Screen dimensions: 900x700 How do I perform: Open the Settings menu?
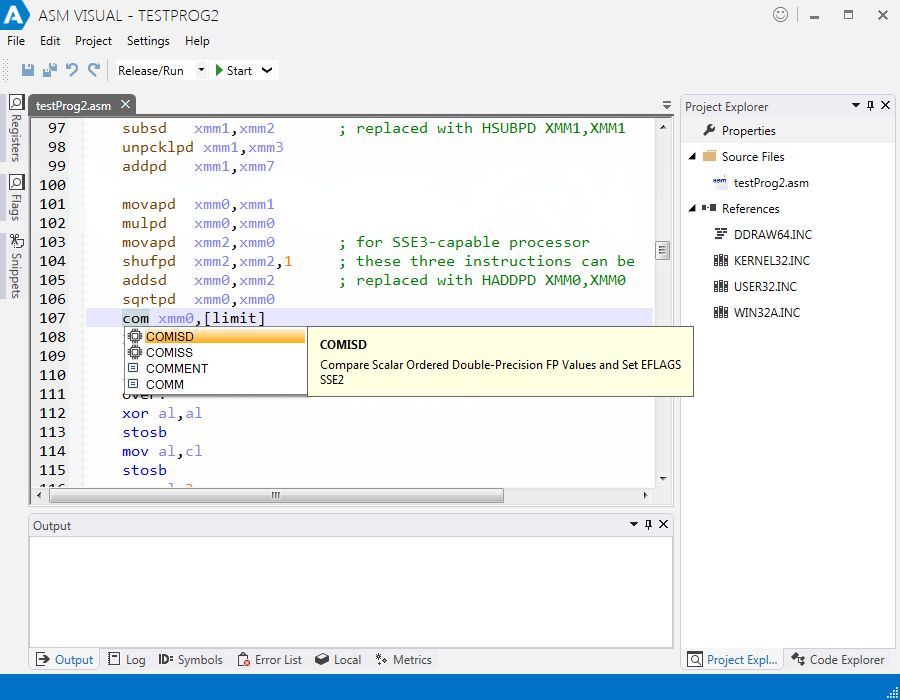coord(148,41)
